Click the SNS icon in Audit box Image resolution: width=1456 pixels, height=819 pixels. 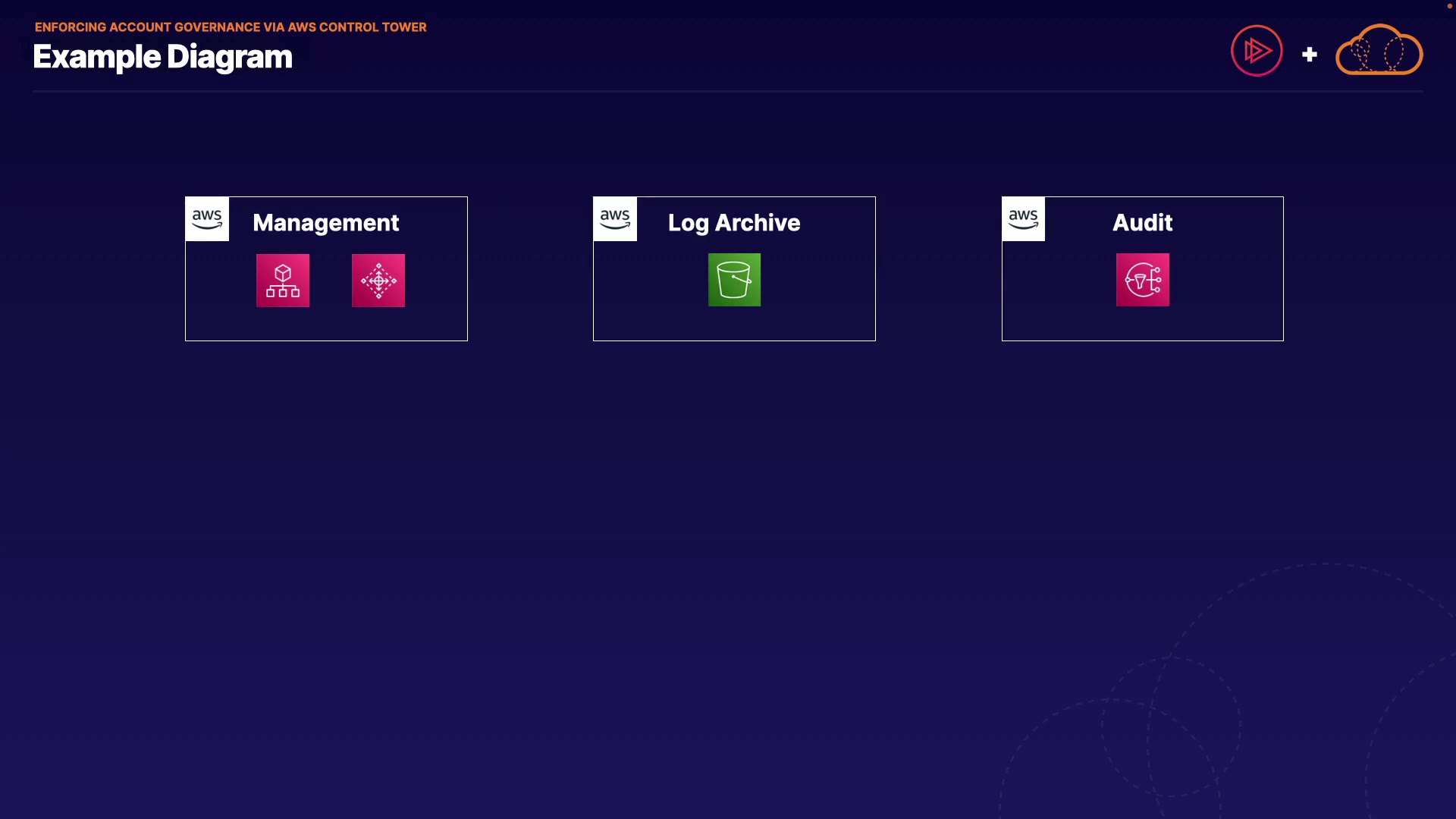(x=1142, y=280)
